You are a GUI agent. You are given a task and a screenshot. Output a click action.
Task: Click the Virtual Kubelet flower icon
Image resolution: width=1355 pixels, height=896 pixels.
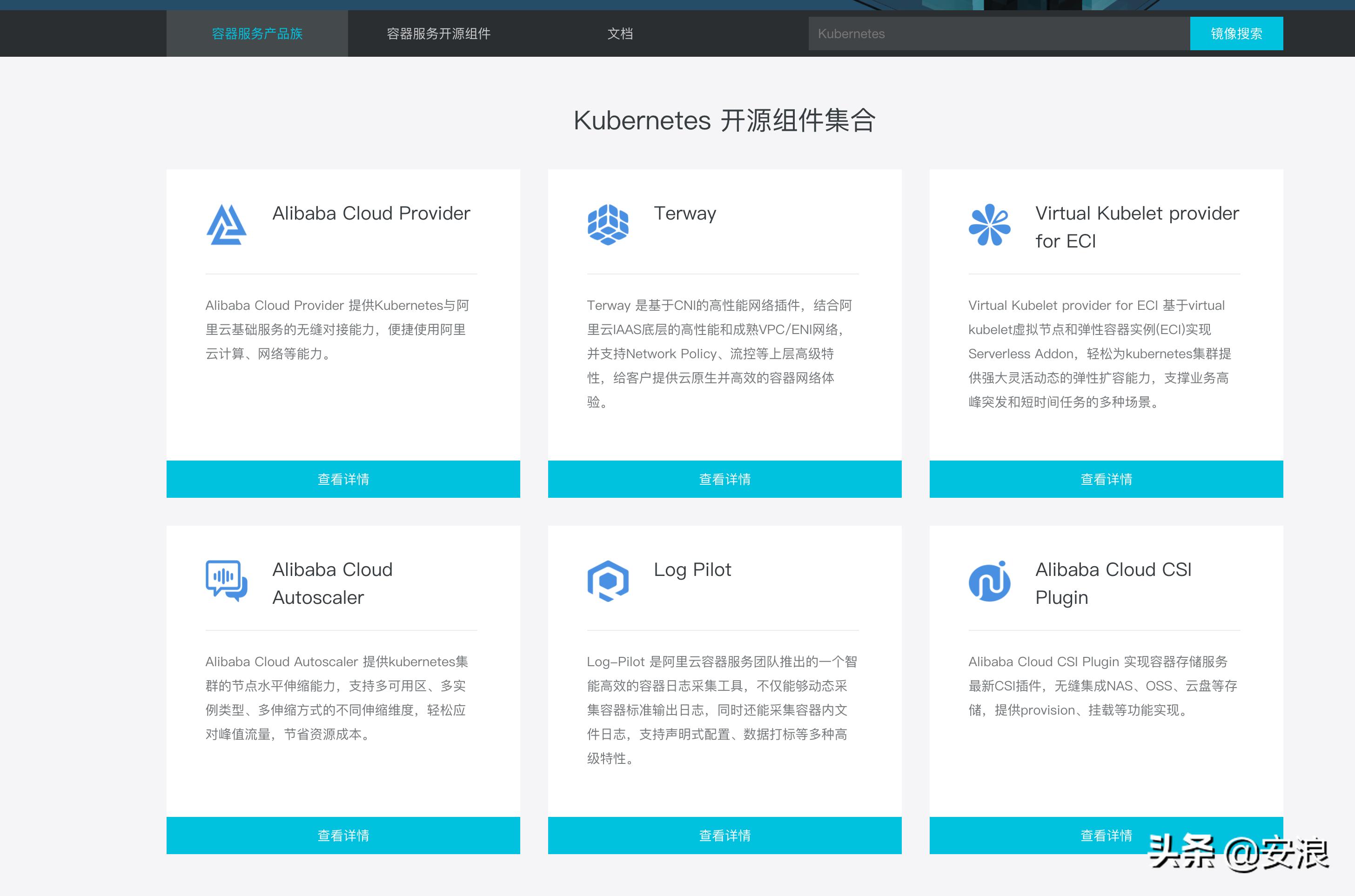click(x=989, y=225)
